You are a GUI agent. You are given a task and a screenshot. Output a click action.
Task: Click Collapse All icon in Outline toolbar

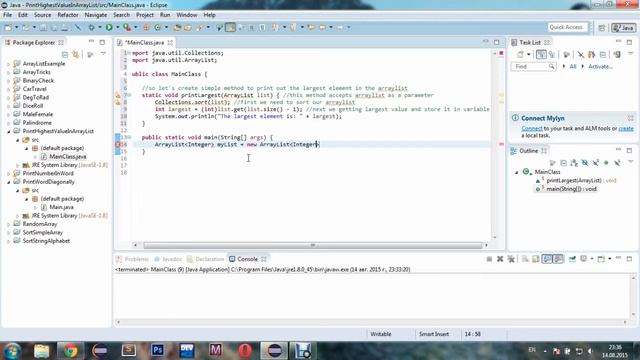coord(563,163)
